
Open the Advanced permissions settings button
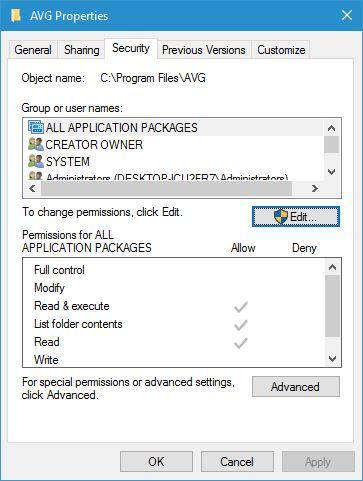[x=296, y=387]
